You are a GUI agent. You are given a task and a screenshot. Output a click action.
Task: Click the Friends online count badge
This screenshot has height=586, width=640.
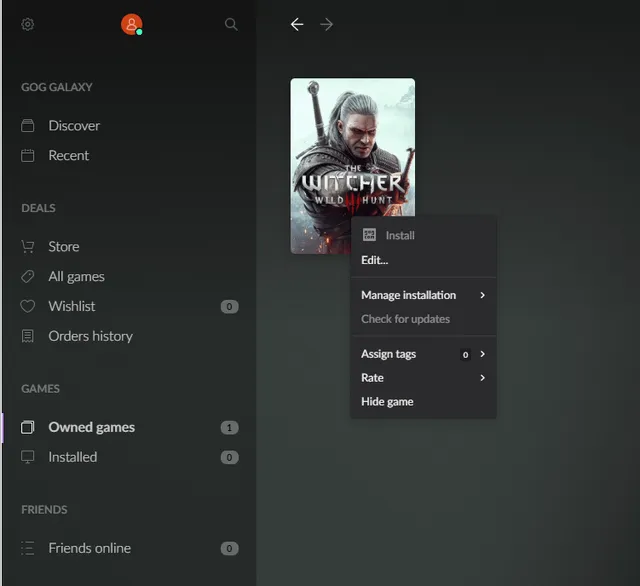229,548
